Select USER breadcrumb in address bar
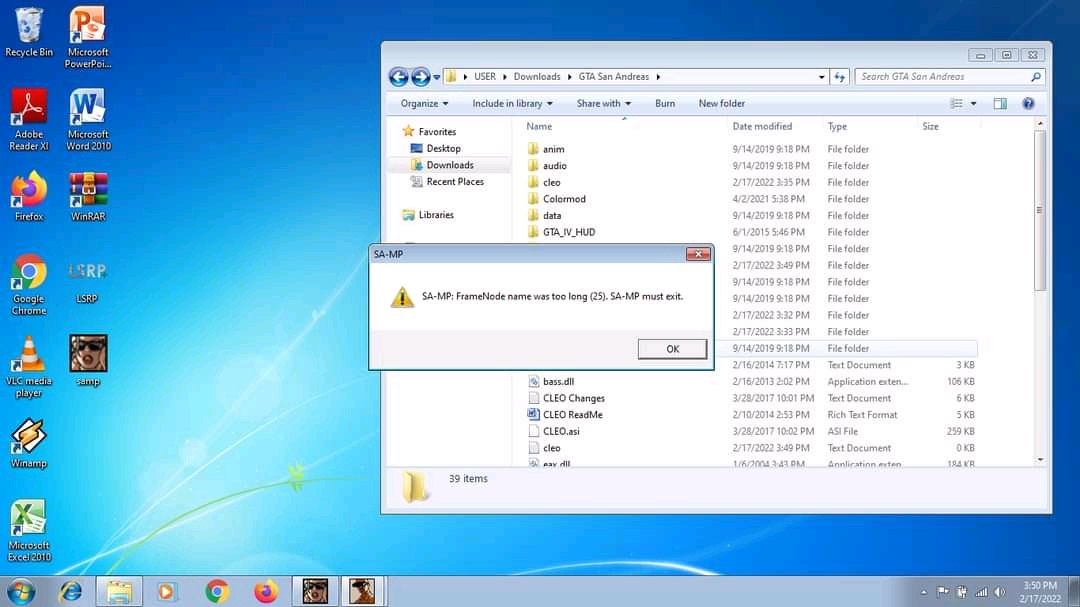 point(485,76)
